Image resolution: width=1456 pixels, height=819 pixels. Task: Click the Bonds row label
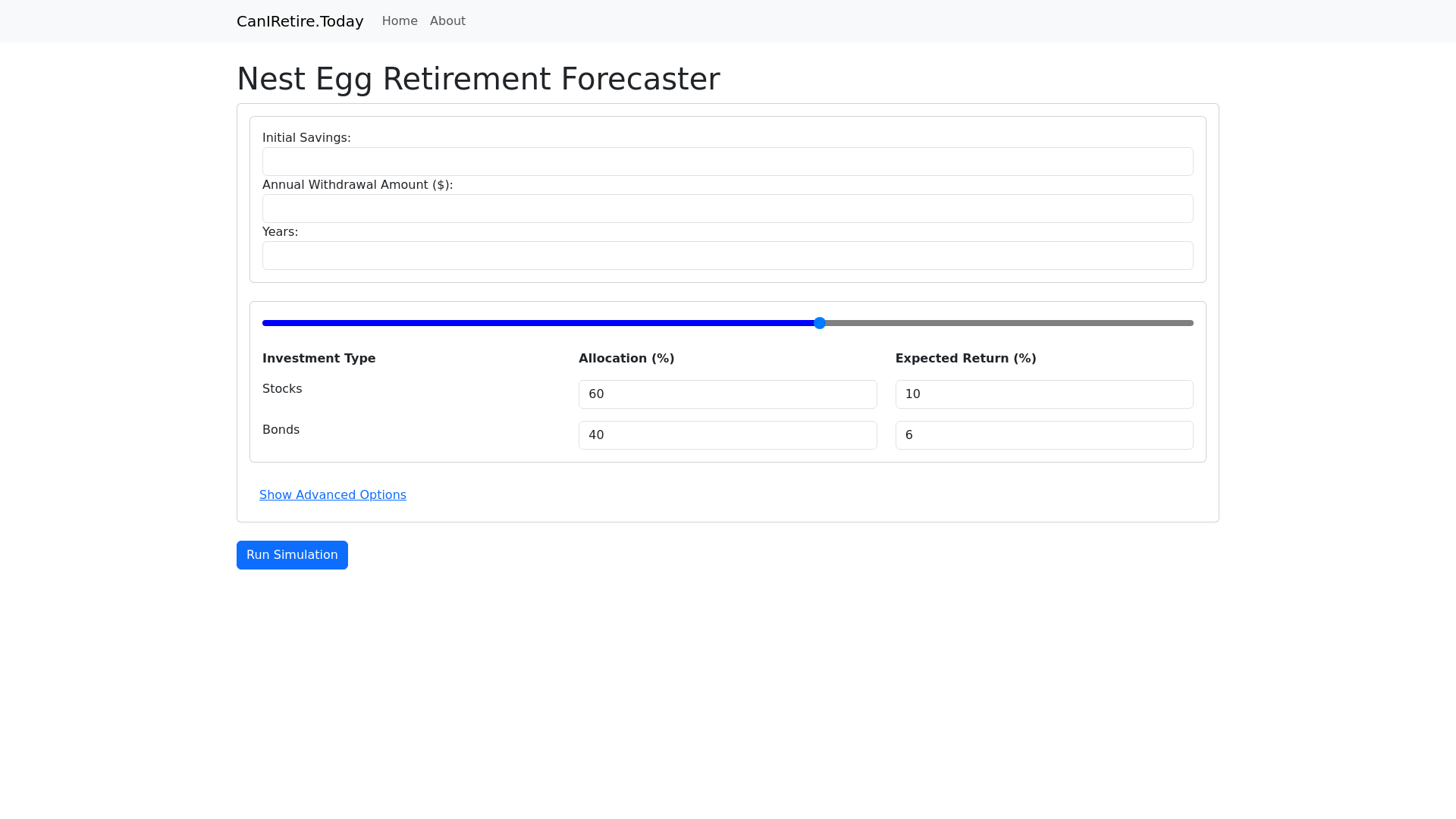point(281,430)
